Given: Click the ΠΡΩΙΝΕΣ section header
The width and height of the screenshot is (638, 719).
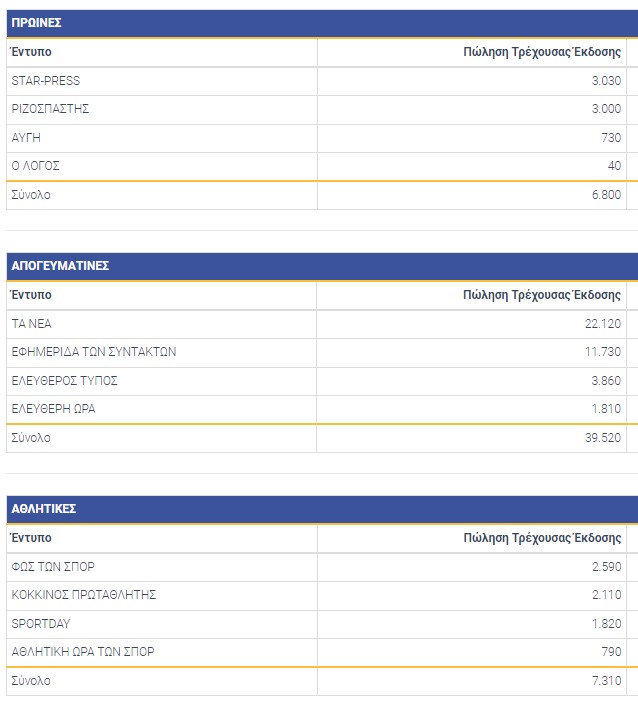Looking at the screenshot, I should click(x=37, y=22).
